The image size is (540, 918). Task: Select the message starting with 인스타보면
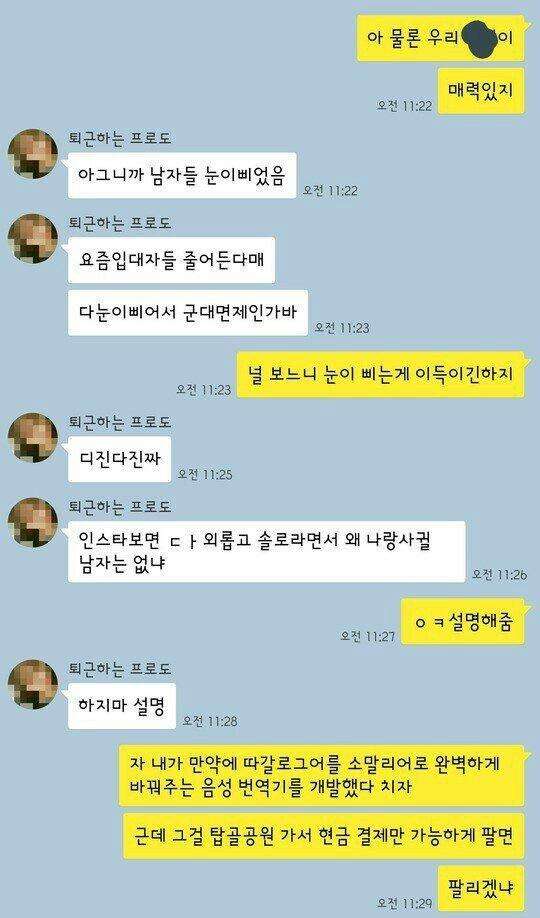(266, 552)
